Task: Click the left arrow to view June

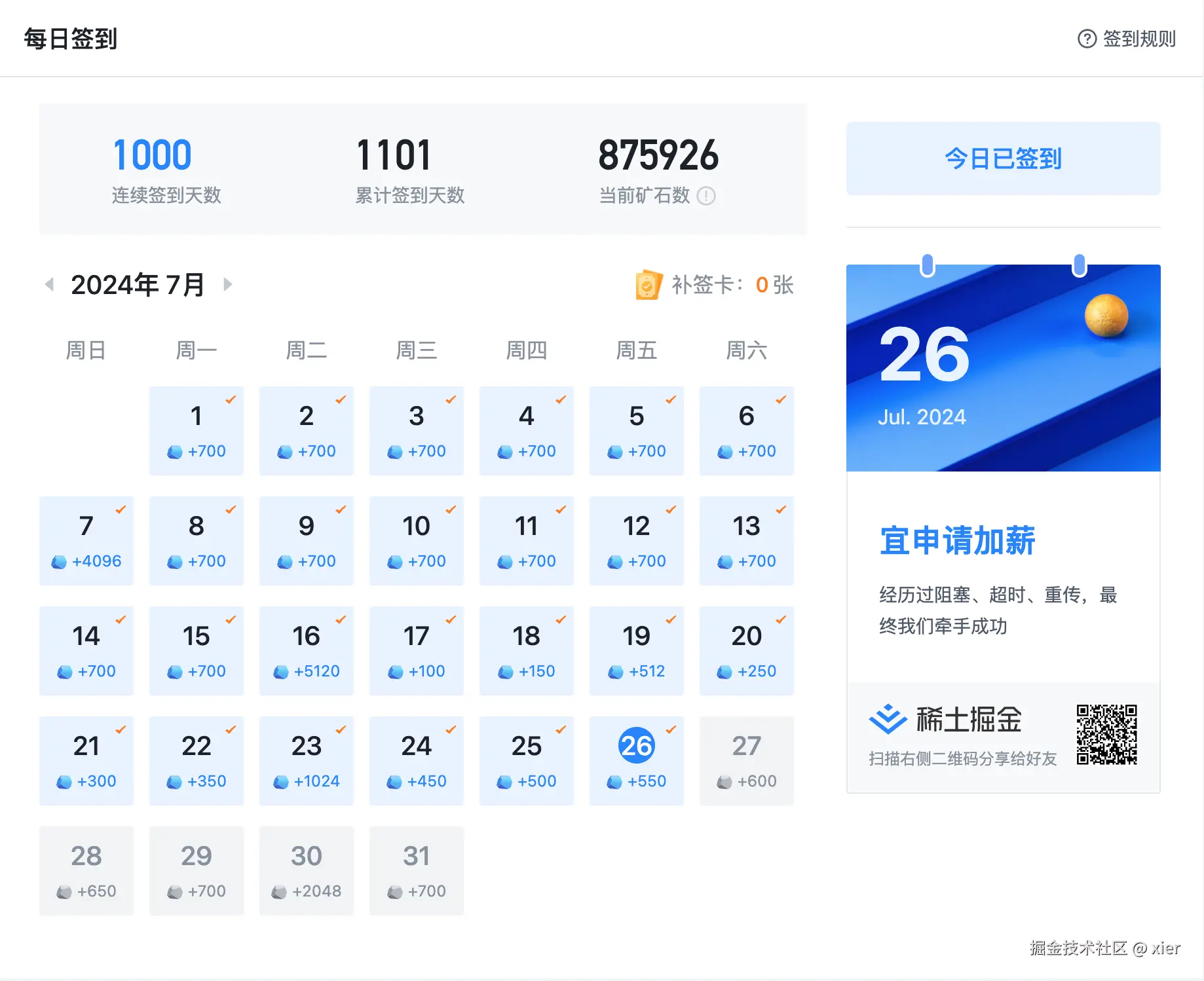Action: click(x=48, y=284)
